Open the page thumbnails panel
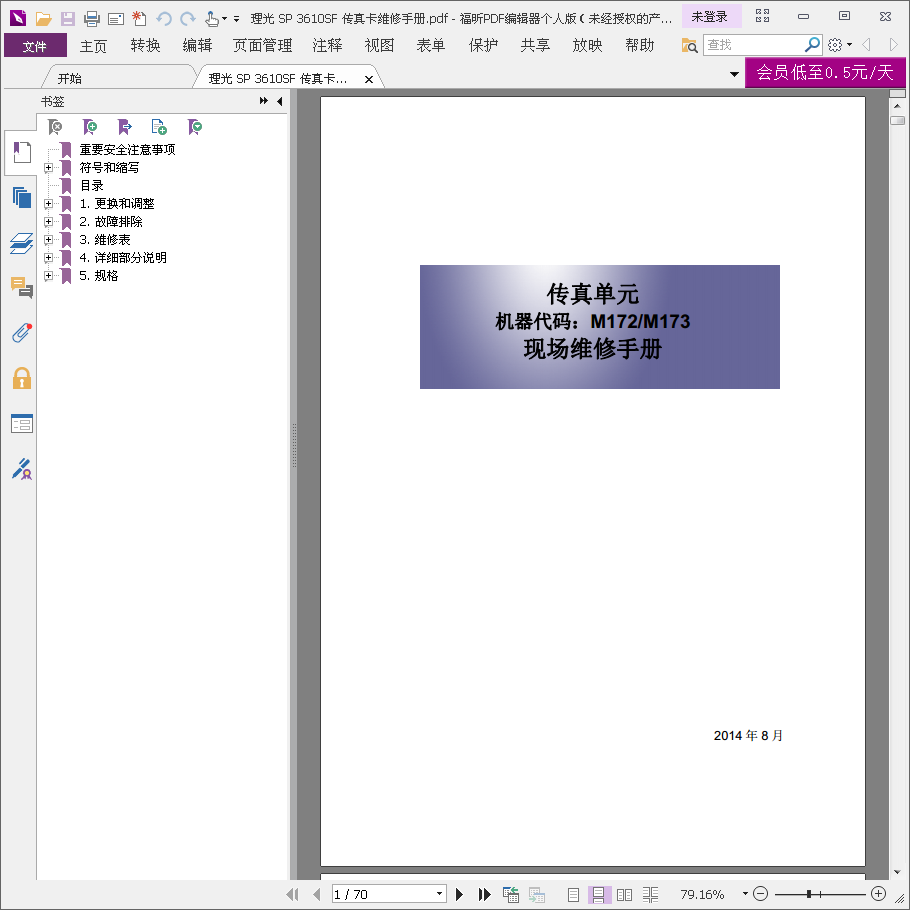910x910 pixels. (x=21, y=198)
